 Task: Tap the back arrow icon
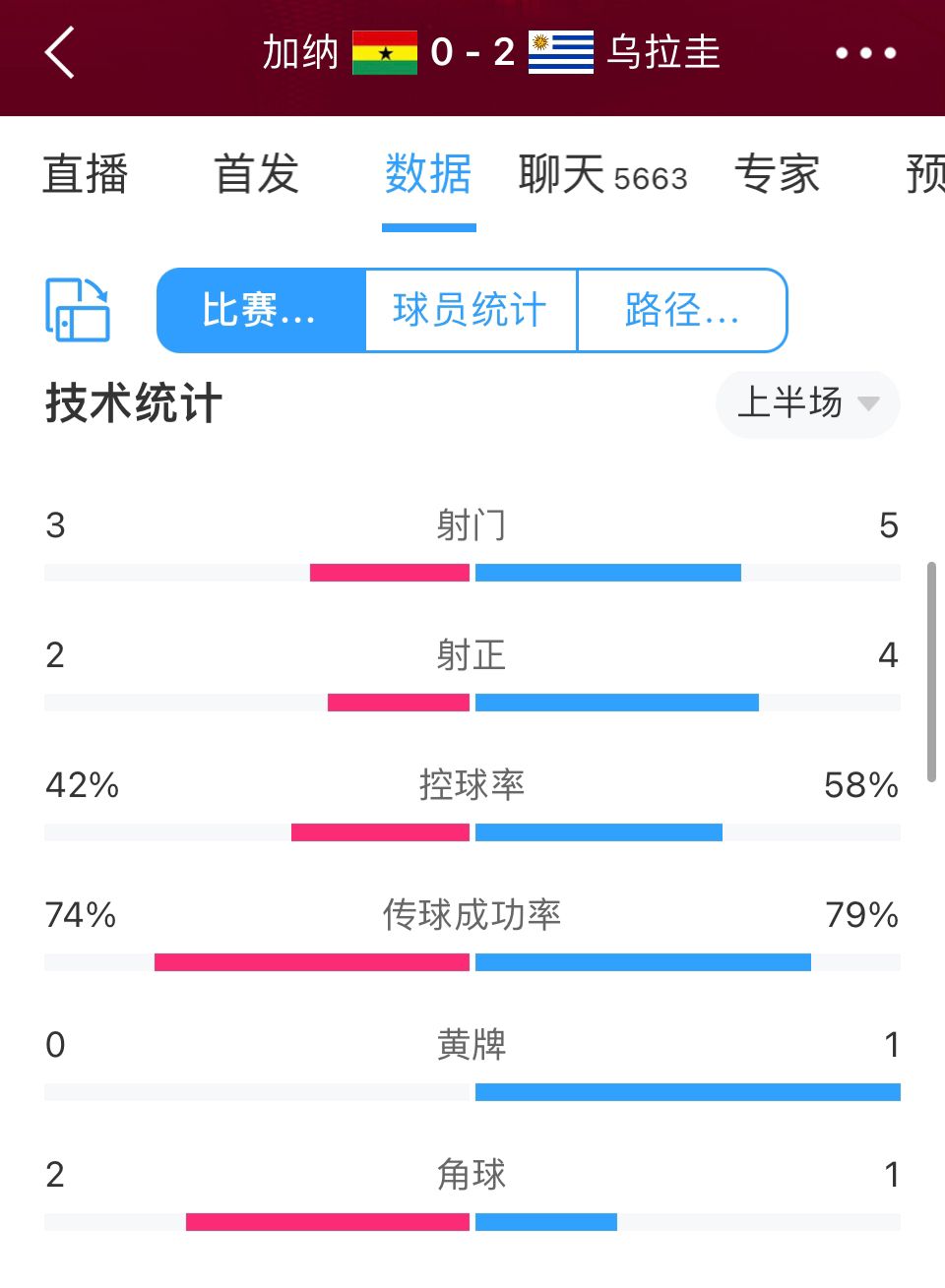pos(60,52)
